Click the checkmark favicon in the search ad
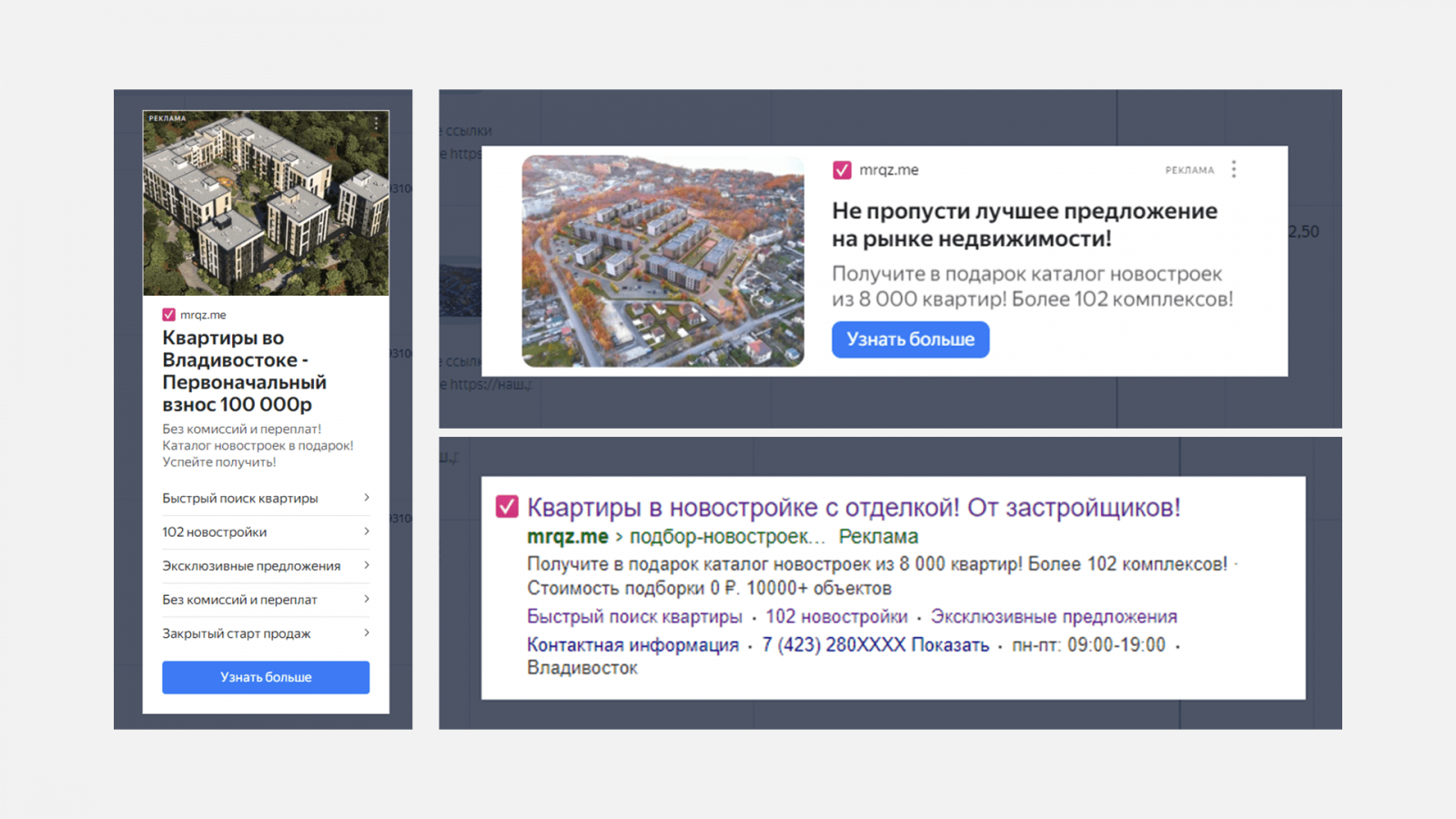The height and width of the screenshot is (819, 1456). point(507,507)
